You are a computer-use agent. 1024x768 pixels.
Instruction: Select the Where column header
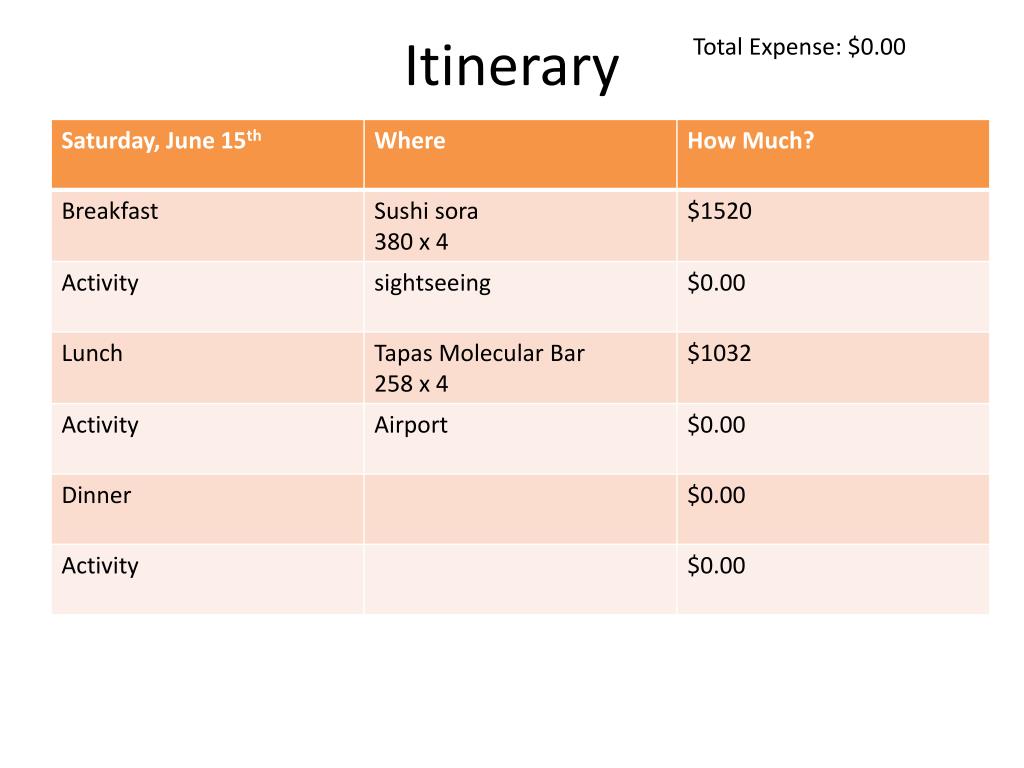click(x=520, y=154)
